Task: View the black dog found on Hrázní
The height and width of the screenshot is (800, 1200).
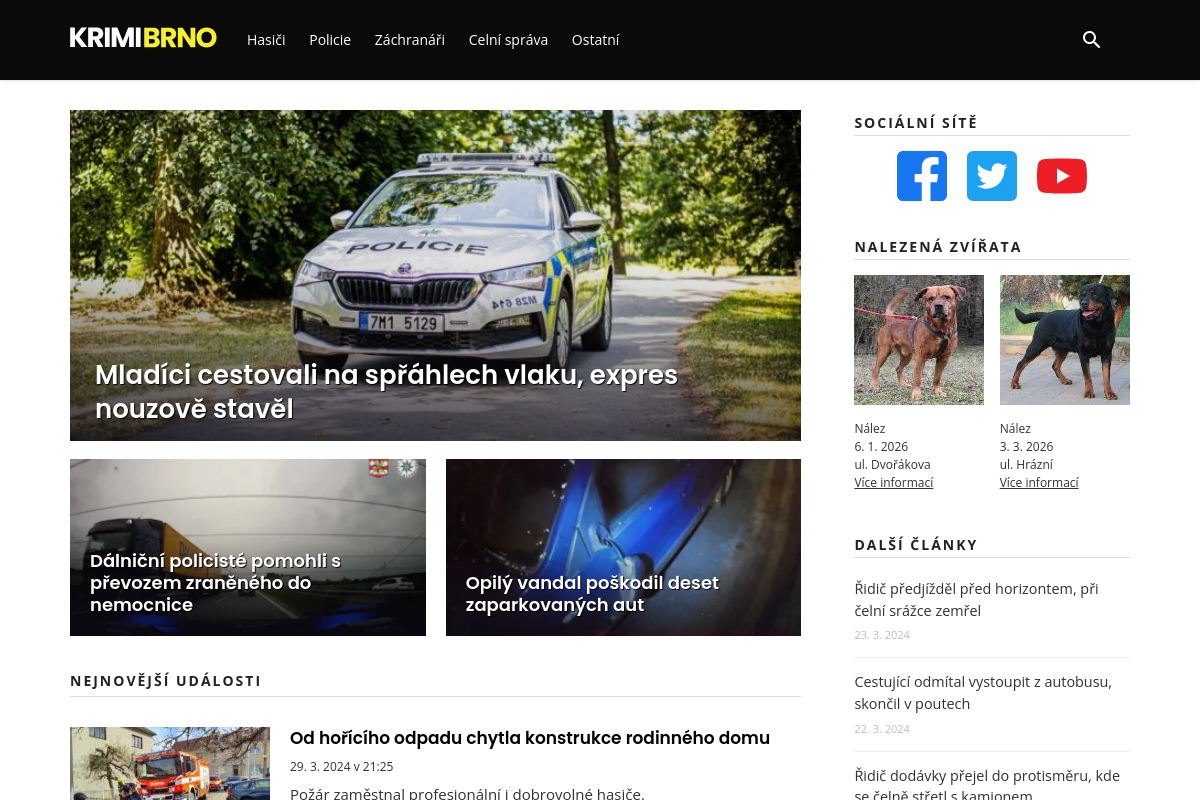Action: pos(1065,340)
